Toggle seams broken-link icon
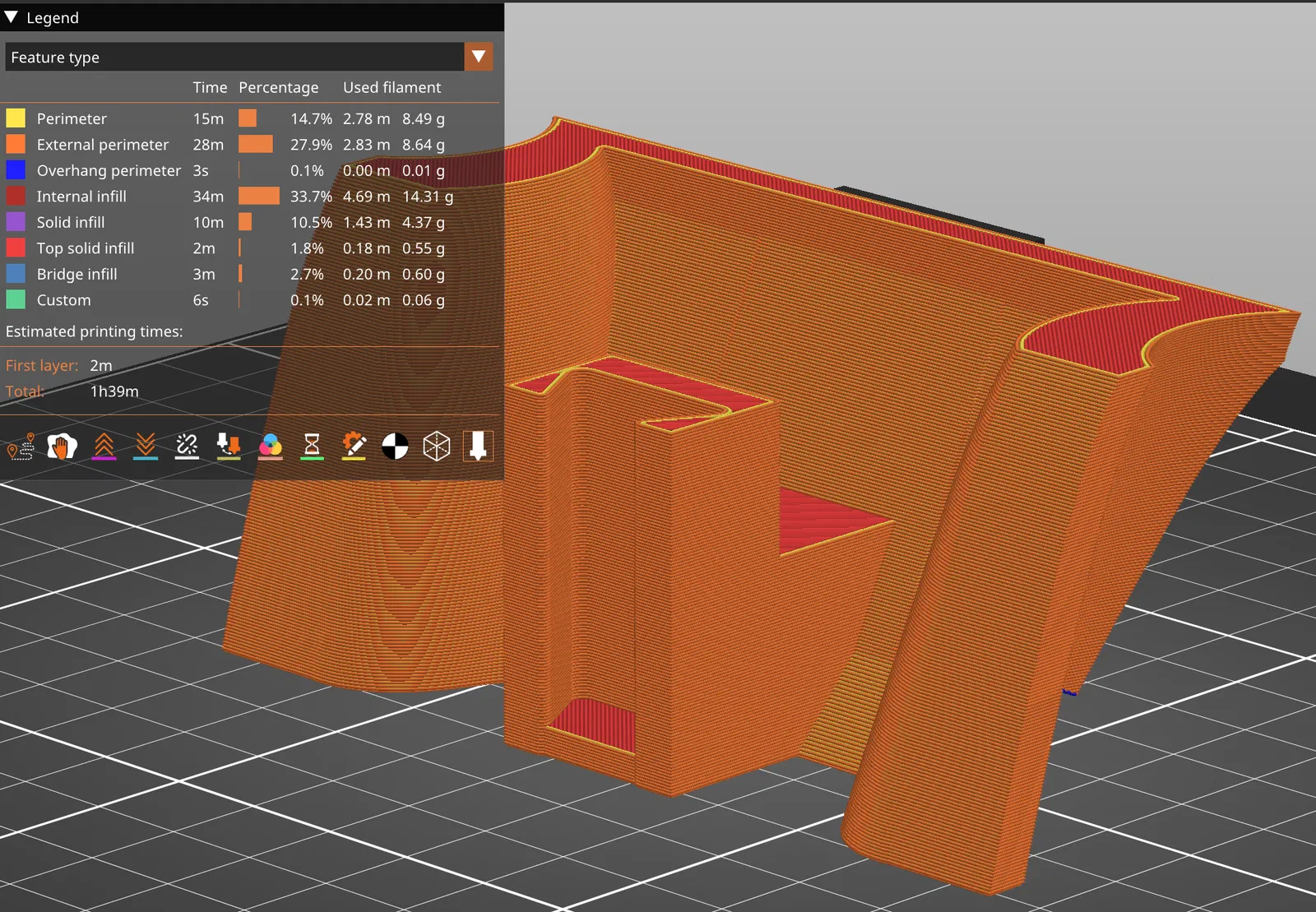Image resolution: width=1316 pixels, height=912 pixels. pos(188,446)
